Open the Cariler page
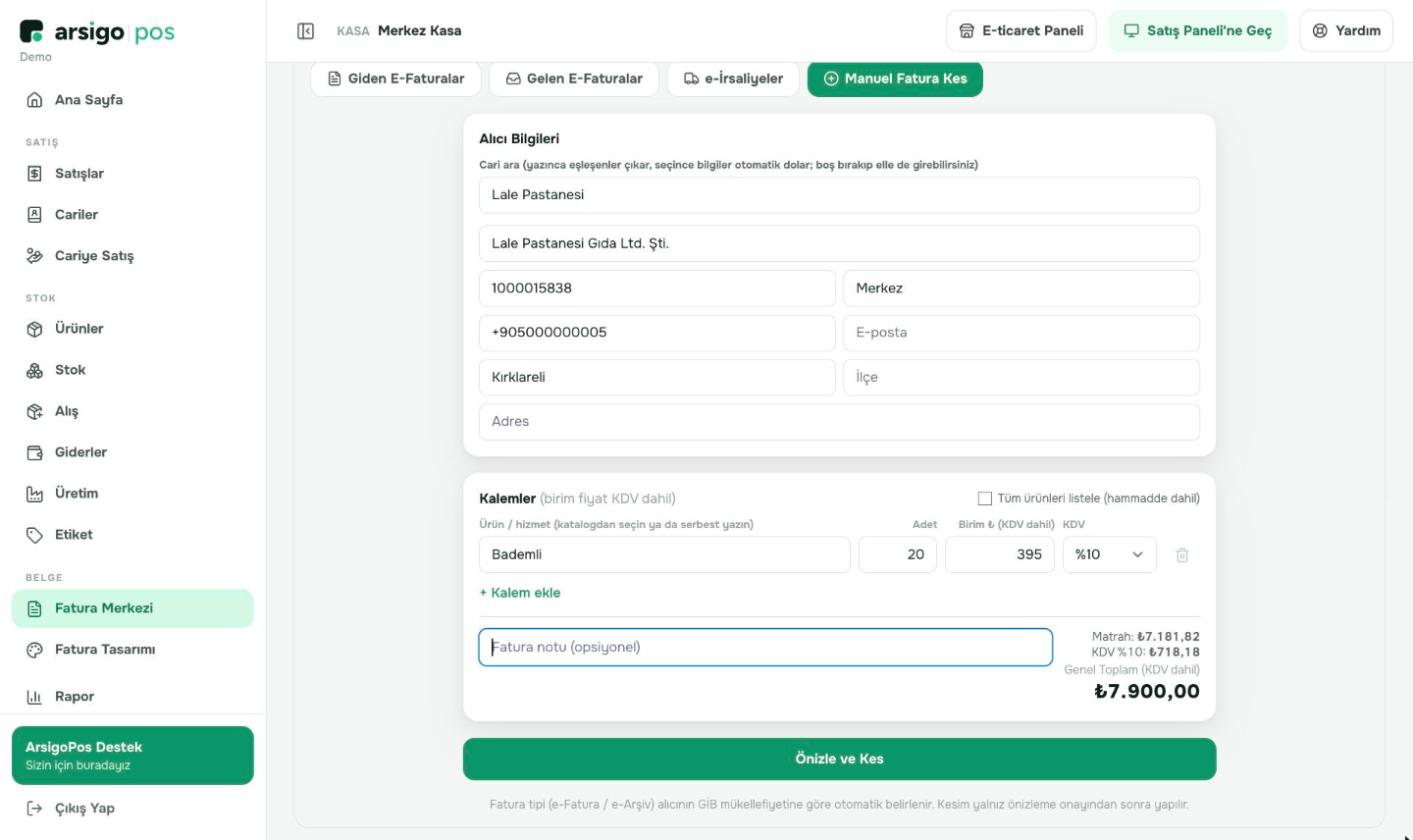 (x=133, y=215)
